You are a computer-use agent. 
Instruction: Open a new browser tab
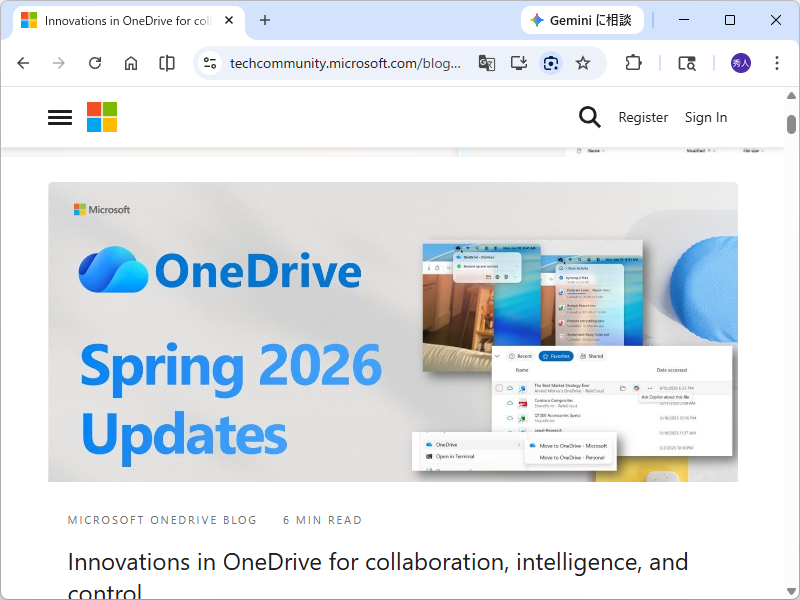point(265,20)
